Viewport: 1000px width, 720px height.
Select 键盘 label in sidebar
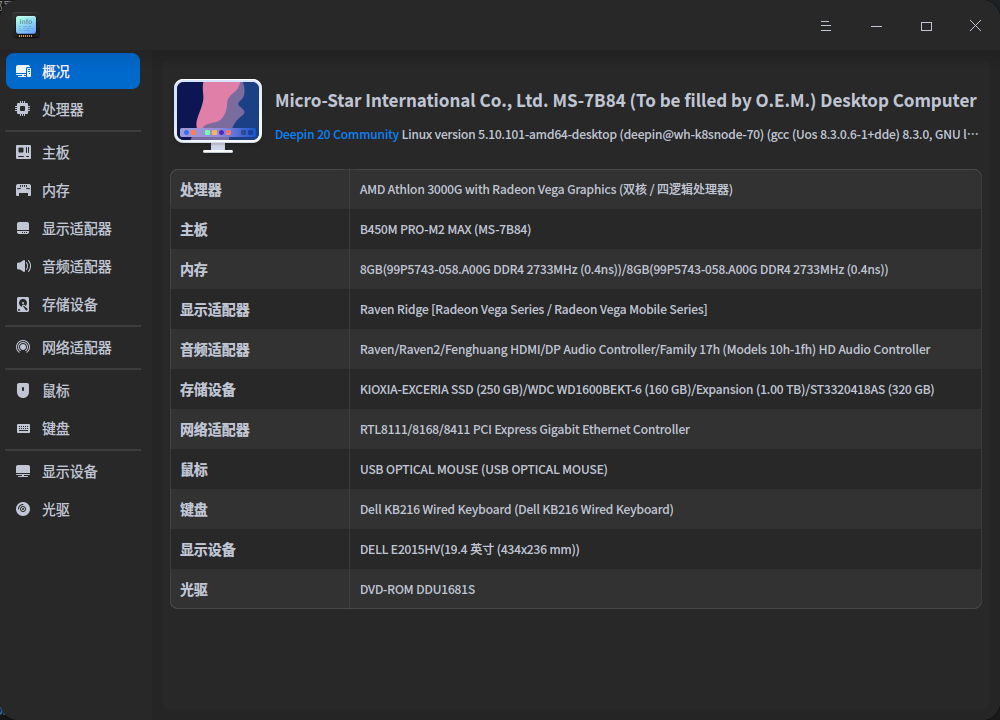[56, 429]
